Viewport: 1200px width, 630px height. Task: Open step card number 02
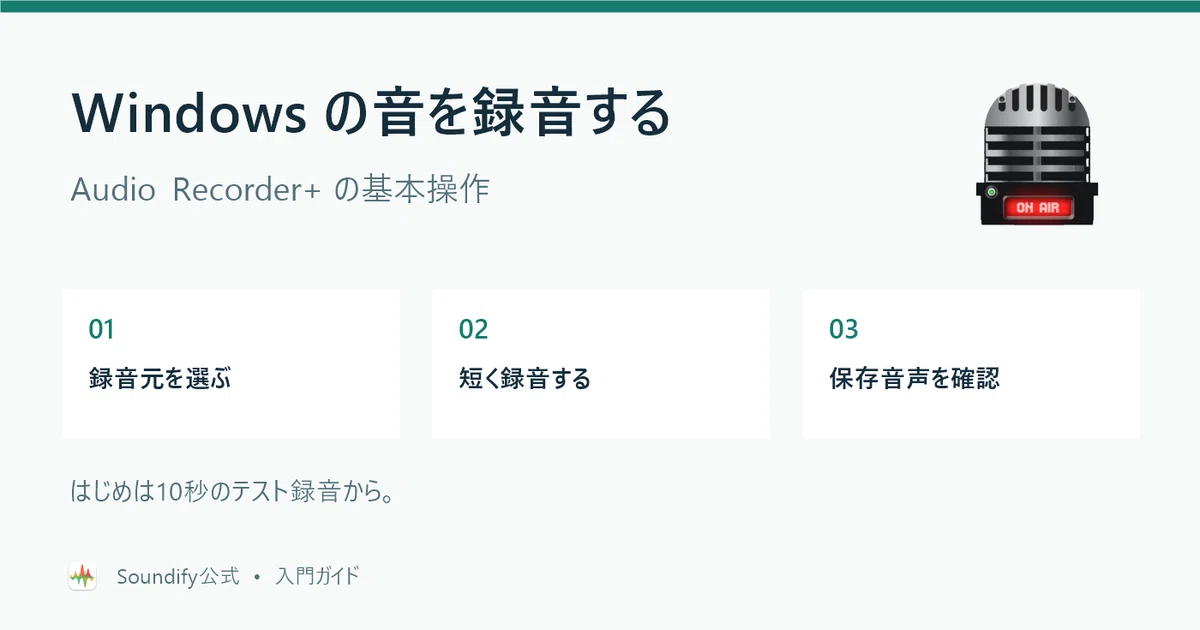coord(601,364)
